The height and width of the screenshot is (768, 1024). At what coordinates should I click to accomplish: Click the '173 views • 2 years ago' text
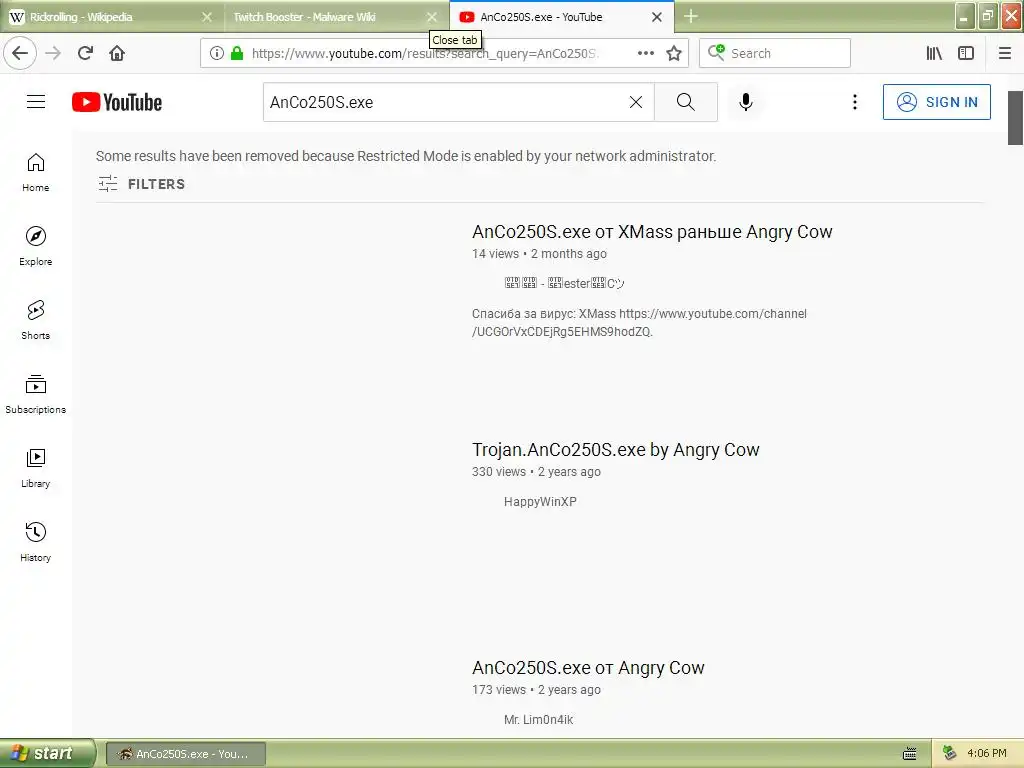[x=536, y=690]
